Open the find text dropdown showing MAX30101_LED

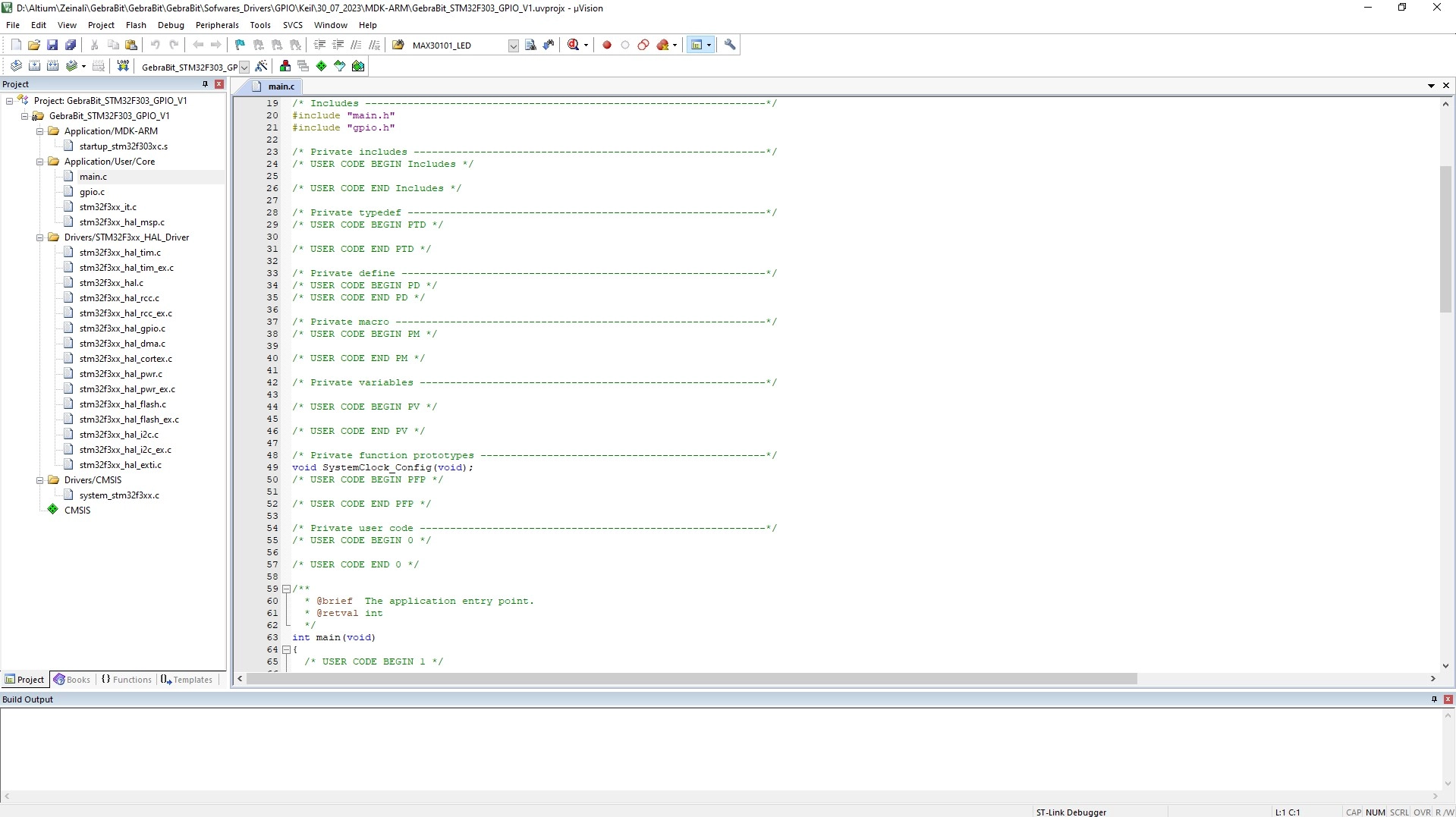(513, 46)
